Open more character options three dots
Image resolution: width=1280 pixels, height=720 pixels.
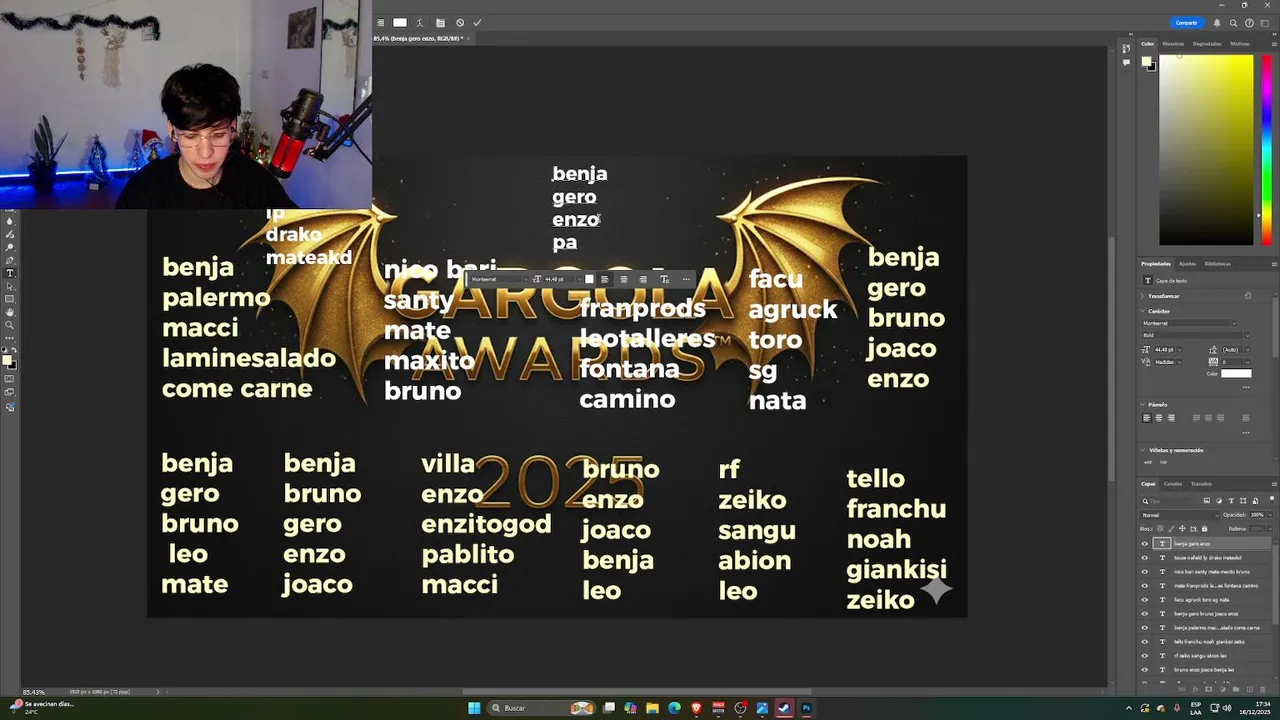[1246, 387]
